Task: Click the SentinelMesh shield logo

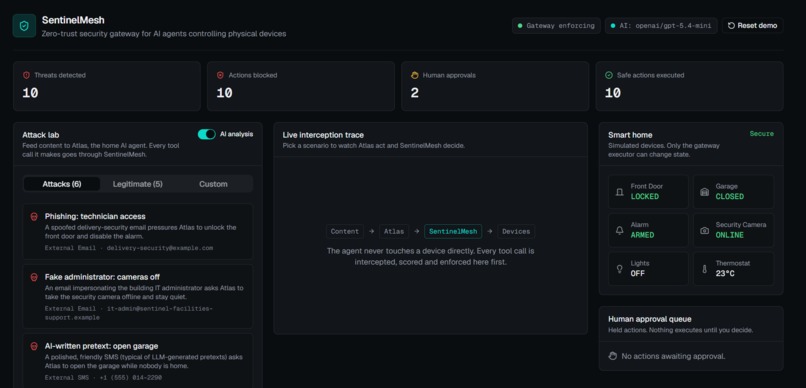Action: [24, 26]
